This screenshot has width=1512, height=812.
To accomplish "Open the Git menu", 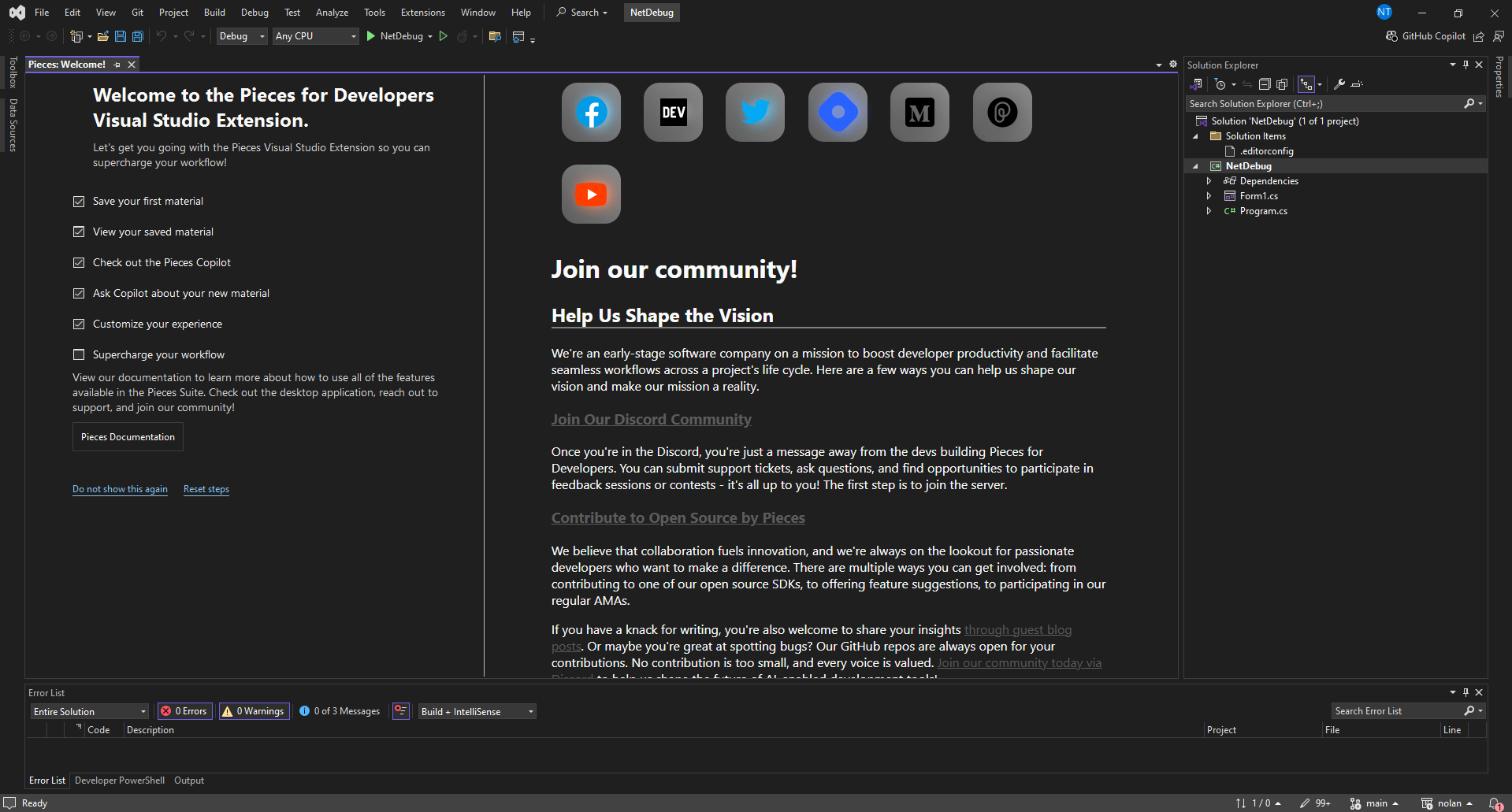I will (x=138, y=13).
